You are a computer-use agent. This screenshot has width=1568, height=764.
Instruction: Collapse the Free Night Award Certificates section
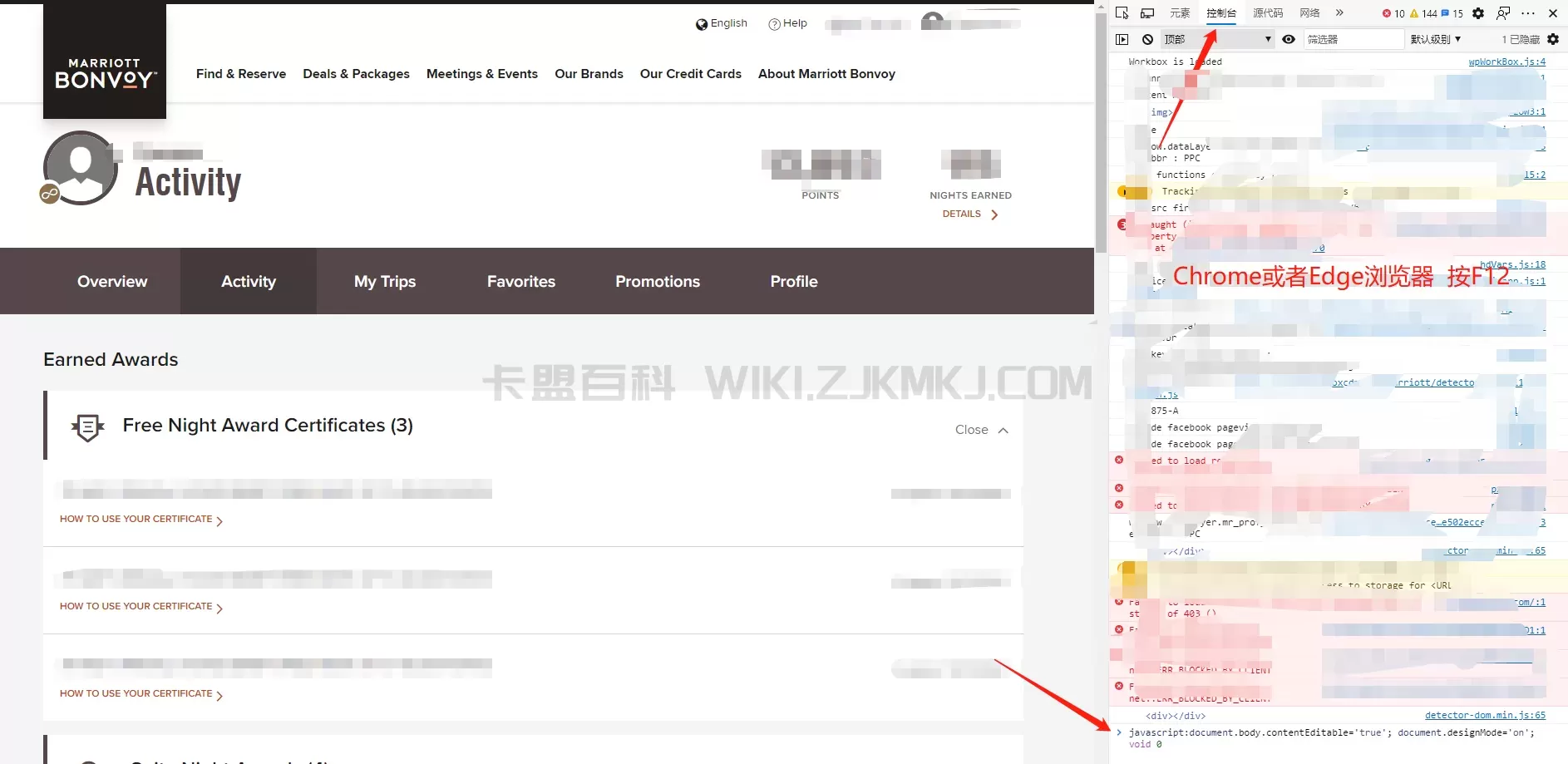tap(981, 430)
